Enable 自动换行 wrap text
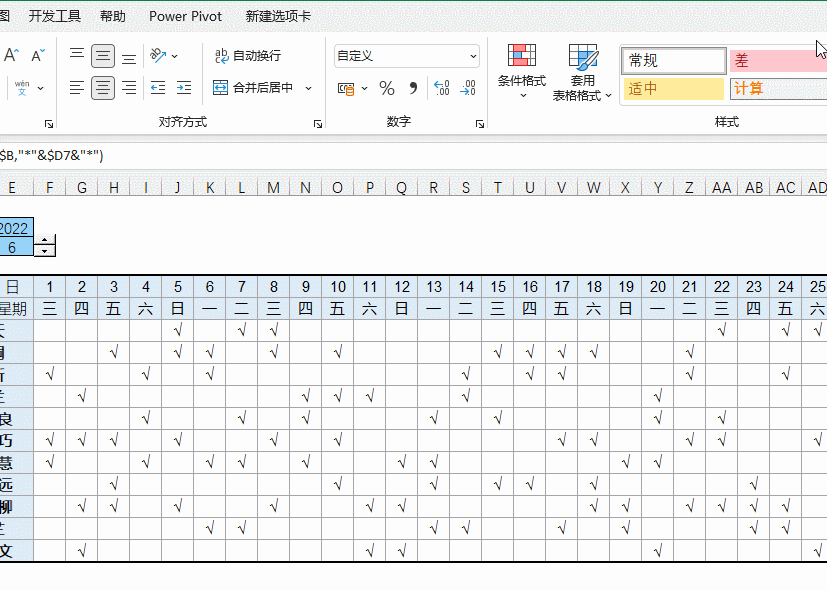 pos(248,55)
